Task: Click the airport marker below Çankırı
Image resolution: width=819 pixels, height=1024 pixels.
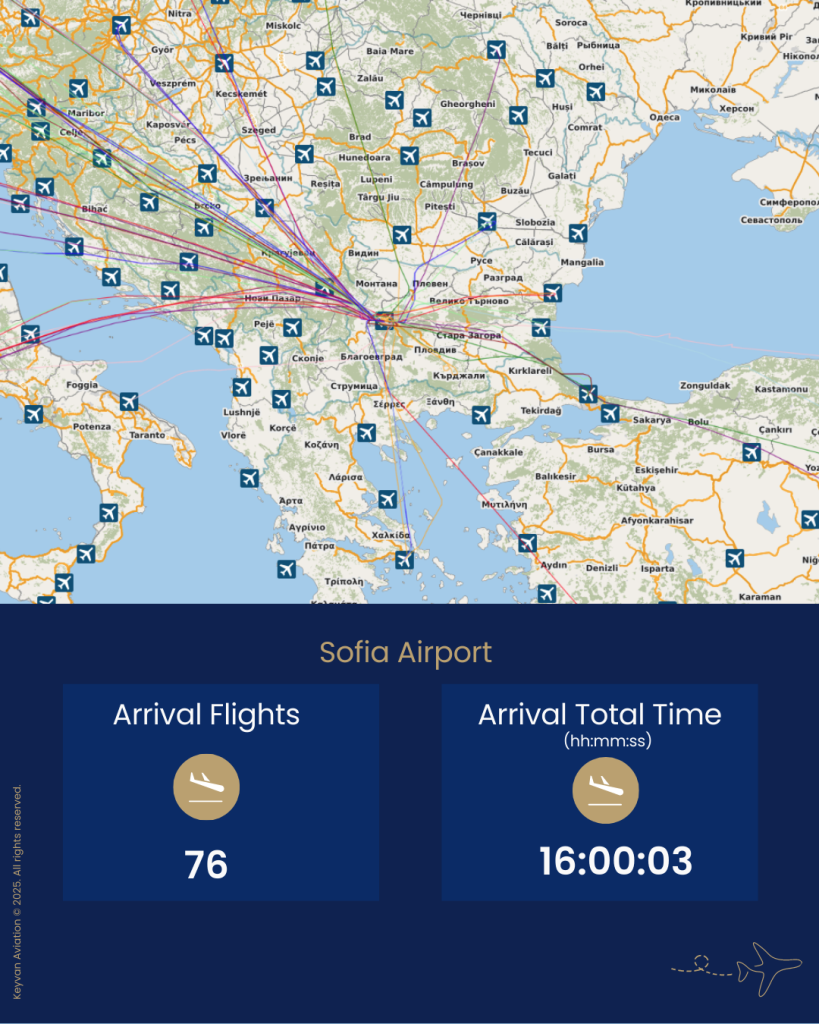Action: click(751, 452)
